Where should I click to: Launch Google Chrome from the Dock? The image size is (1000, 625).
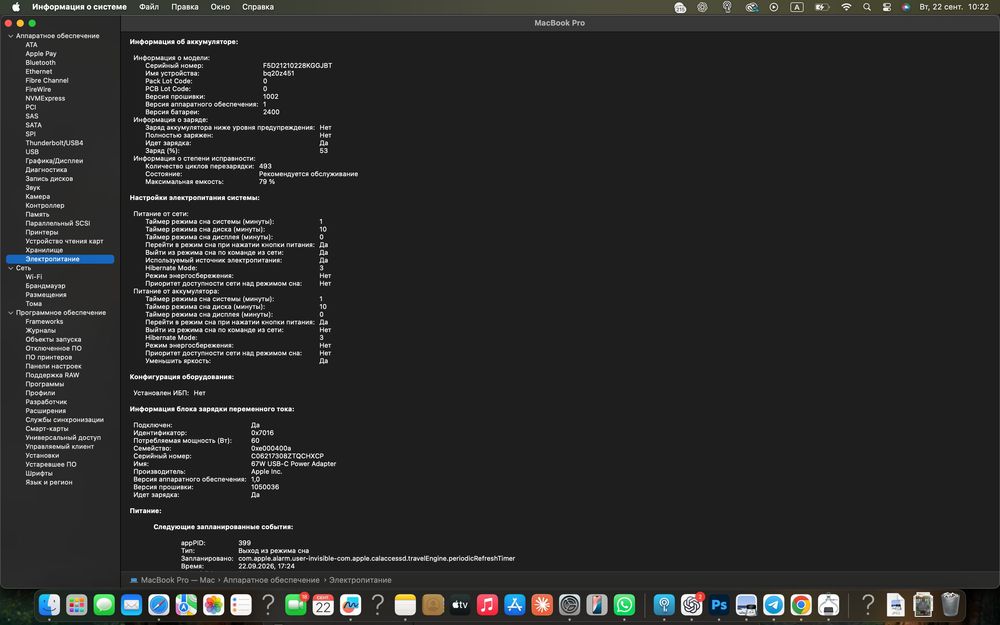point(801,605)
